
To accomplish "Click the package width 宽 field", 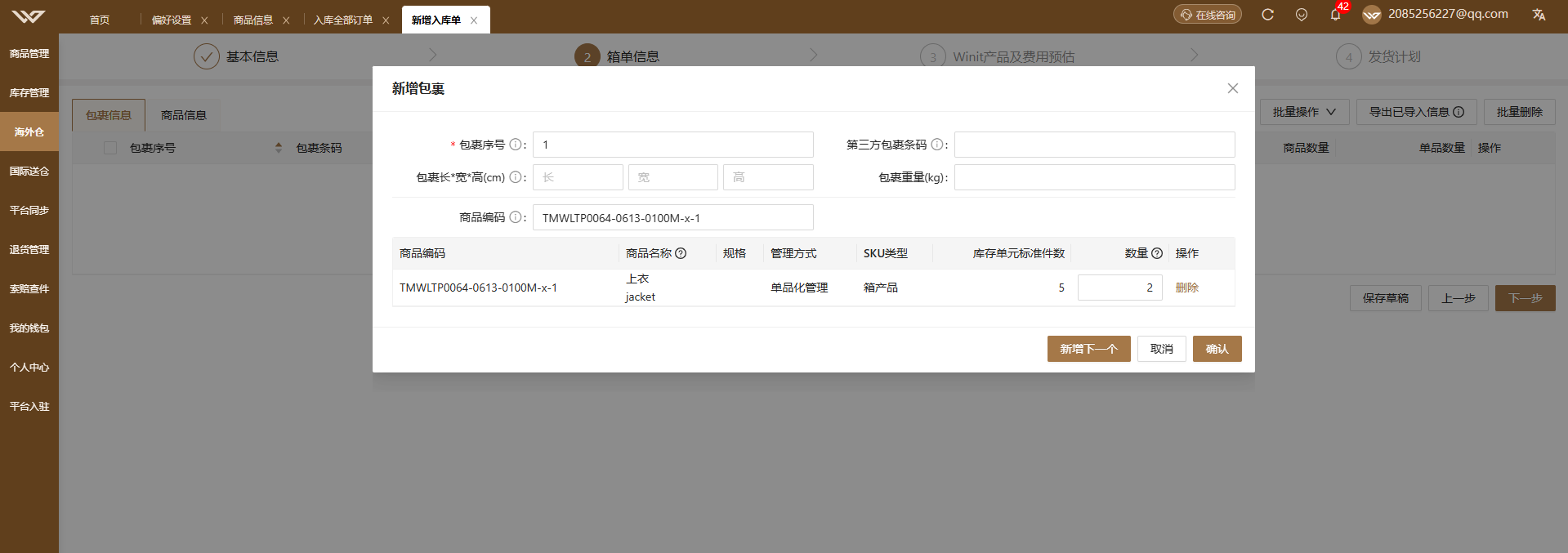I will point(673,177).
